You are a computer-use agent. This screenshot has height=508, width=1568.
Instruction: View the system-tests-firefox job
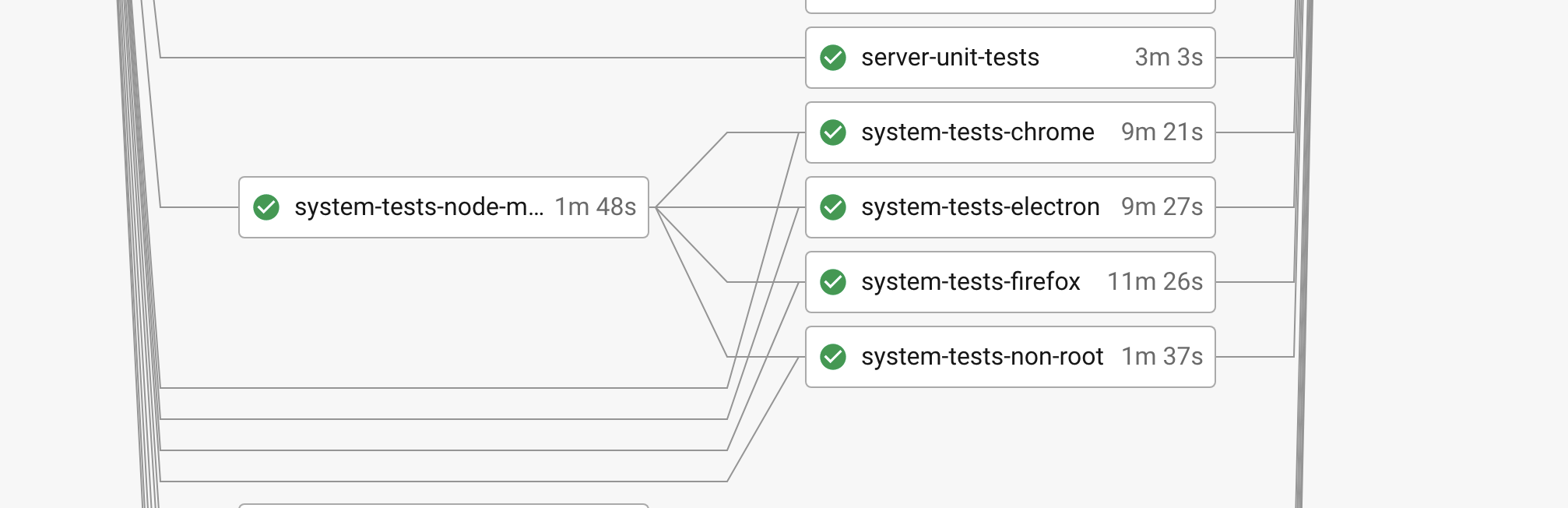(970, 282)
